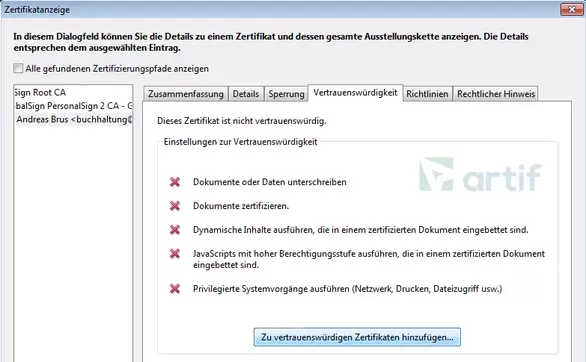
Task: Click text 'Privilegierte Systemvorgänge ausführen (Netzwerk, Drucken...)'
Action: [348, 289]
